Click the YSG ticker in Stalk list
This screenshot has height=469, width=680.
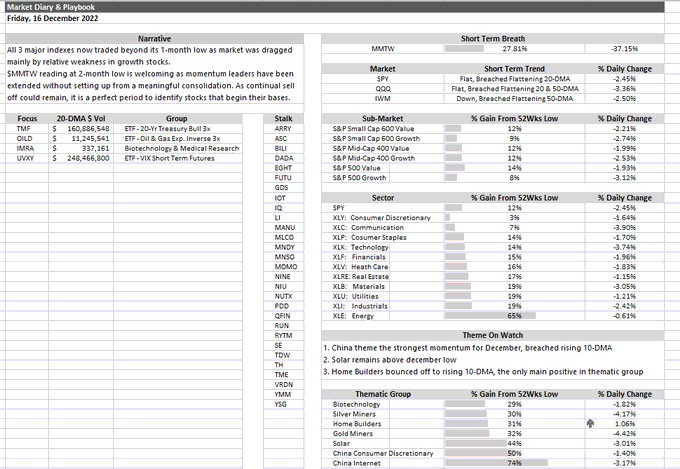click(282, 404)
